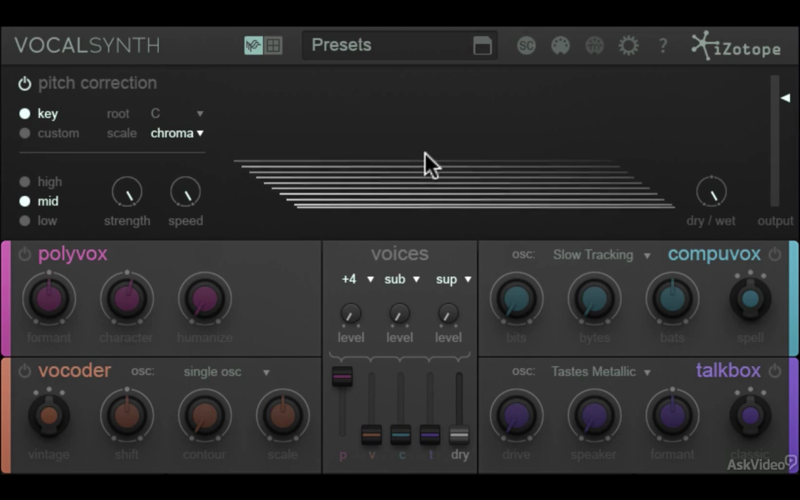The image size is (800, 500).
Task: Open the chroma scale dropdown
Action: 177,133
